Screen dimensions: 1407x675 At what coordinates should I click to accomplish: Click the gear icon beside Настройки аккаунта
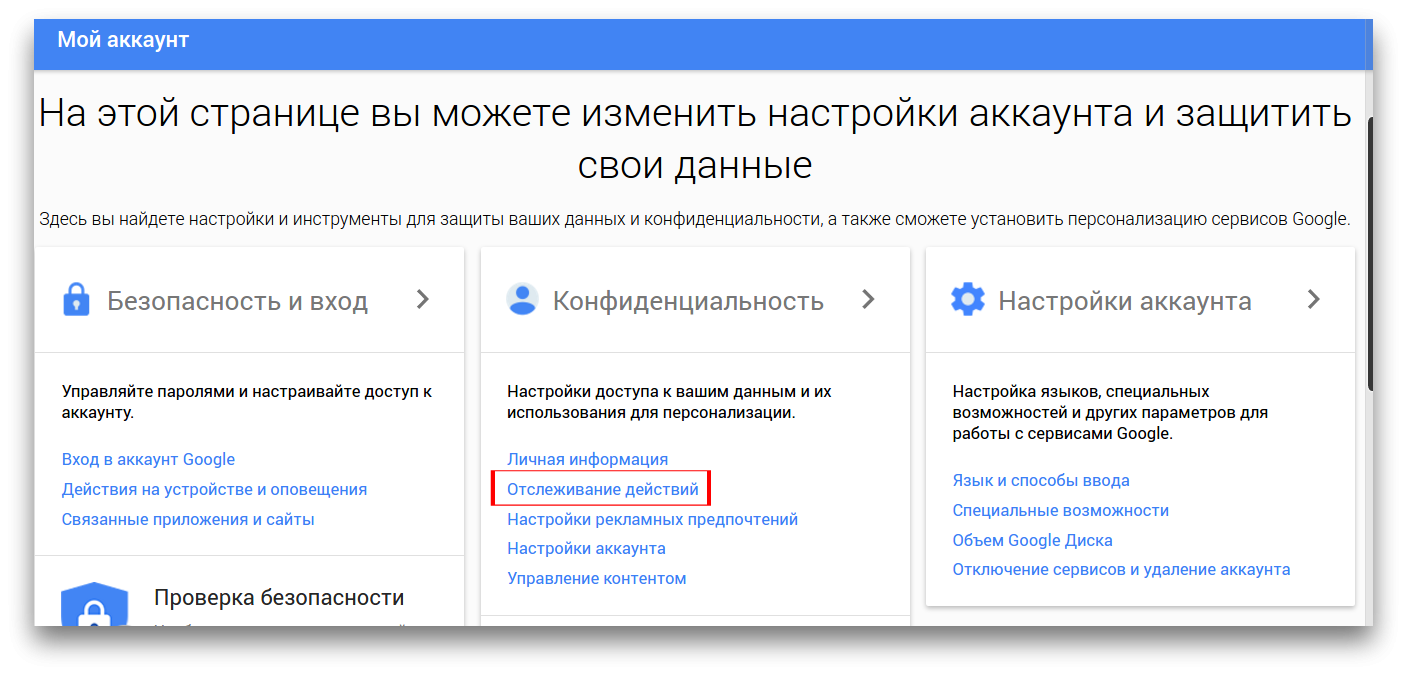pyautogui.click(x=967, y=300)
